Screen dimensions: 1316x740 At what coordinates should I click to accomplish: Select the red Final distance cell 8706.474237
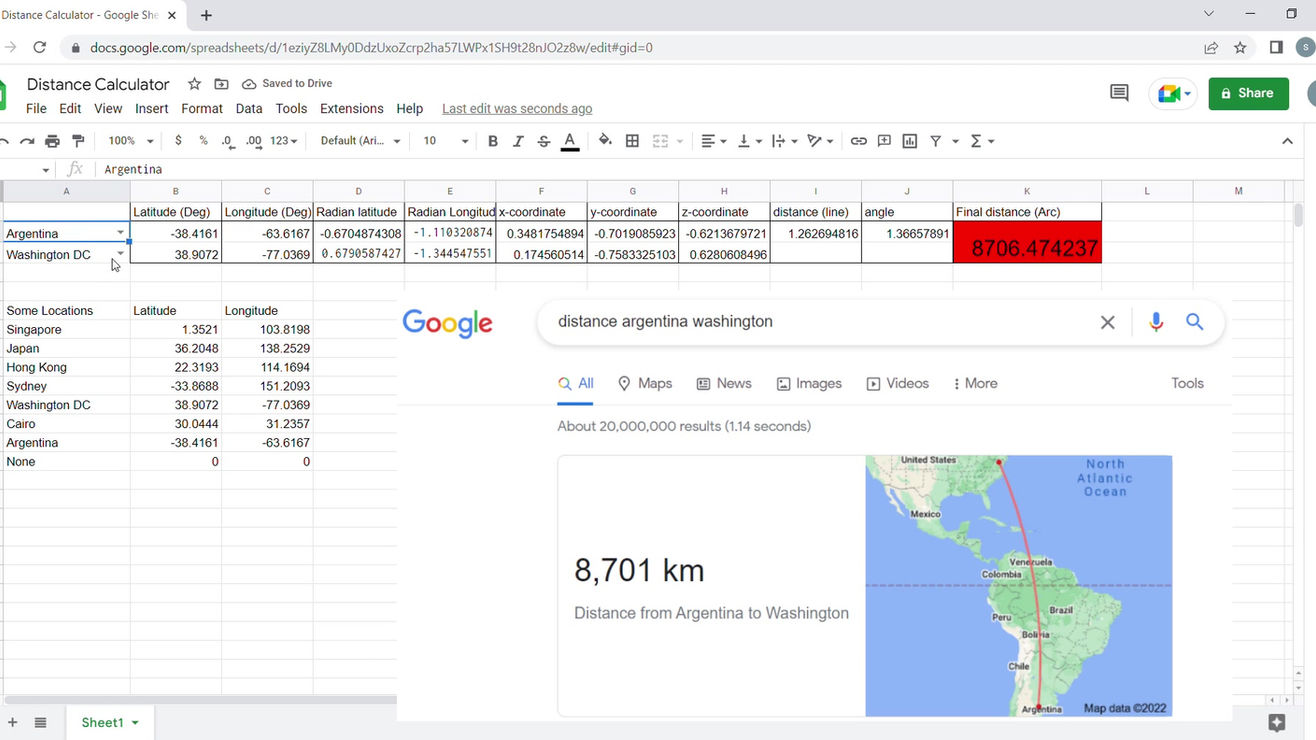pos(1027,243)
